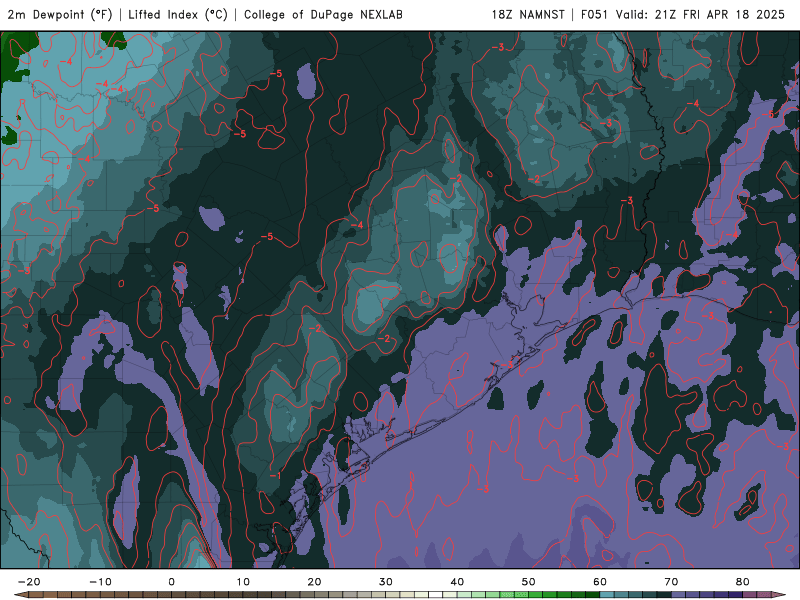This screenshot has width=800, height=600.
Task: Click the "80" color scale label
Action: 743,582
